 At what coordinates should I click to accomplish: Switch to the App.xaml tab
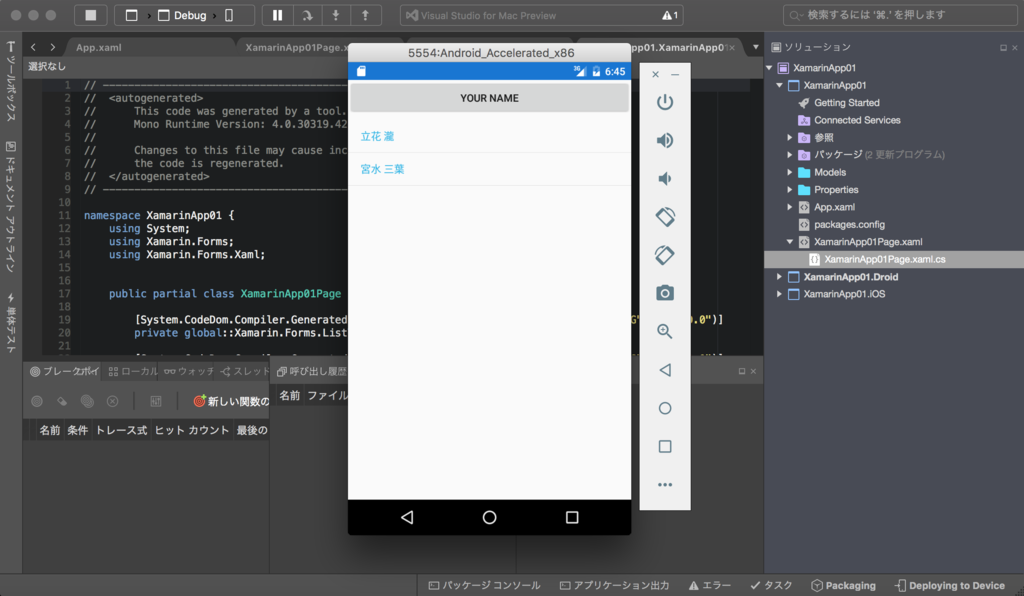click(x=99, y=48)
